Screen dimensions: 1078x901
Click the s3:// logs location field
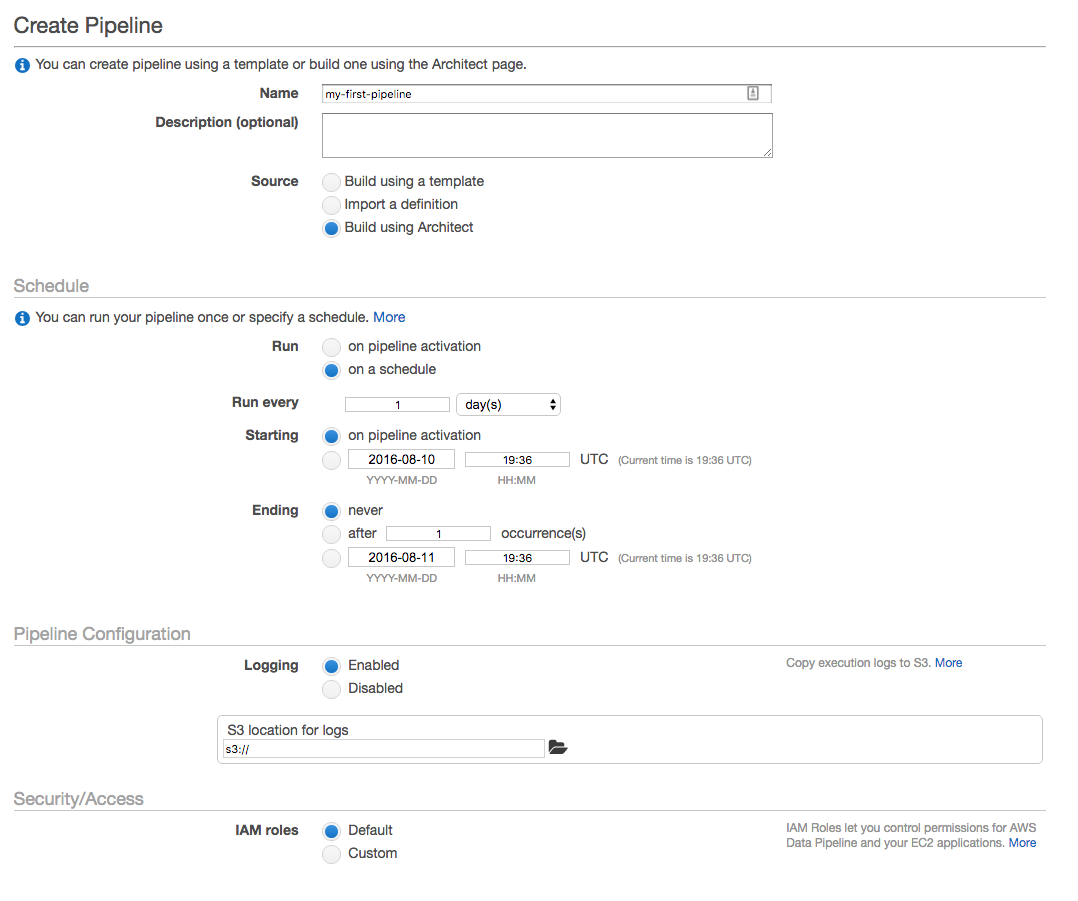click(x=382, y=747)
